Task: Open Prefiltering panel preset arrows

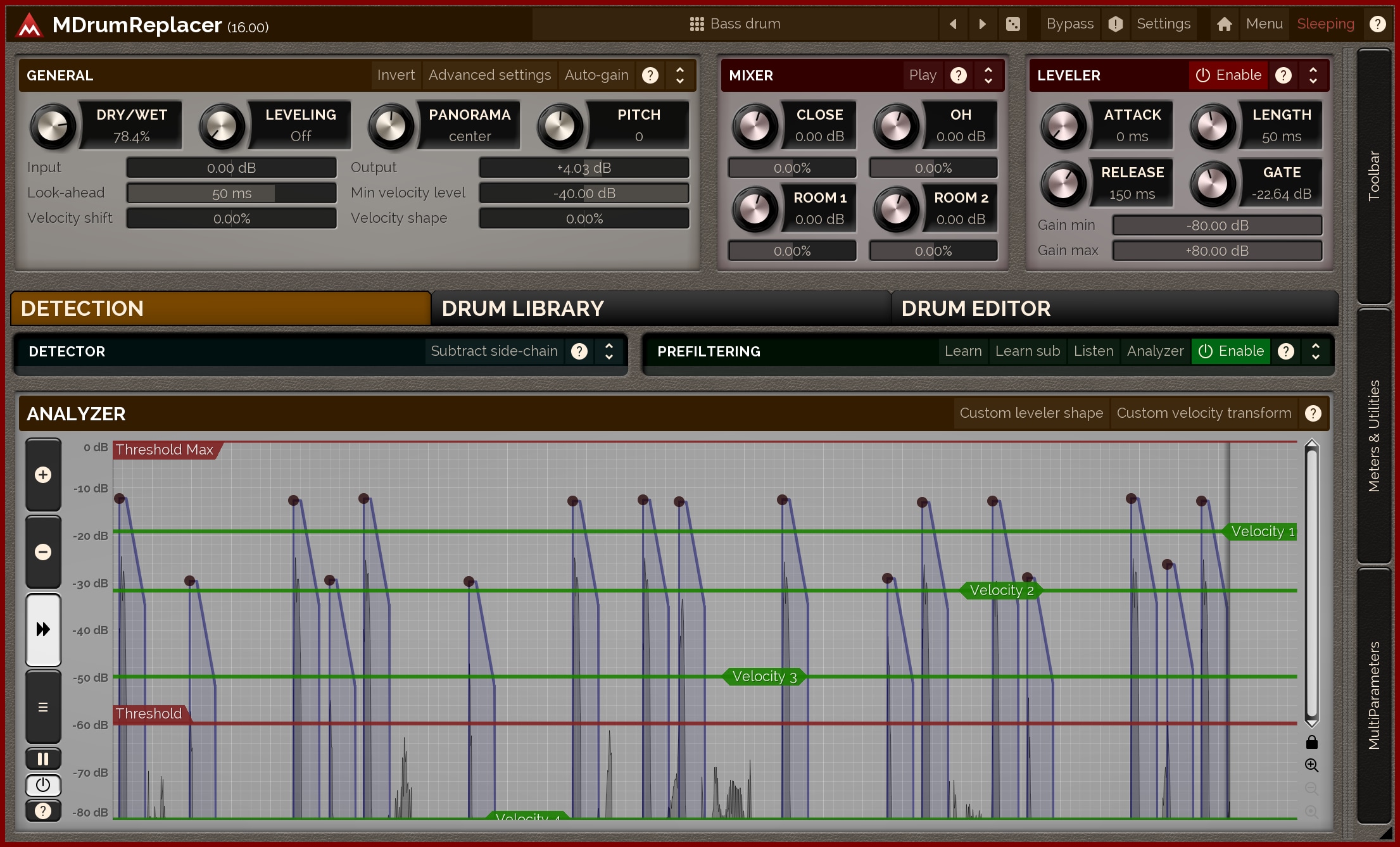Action: click(1316, 351)
